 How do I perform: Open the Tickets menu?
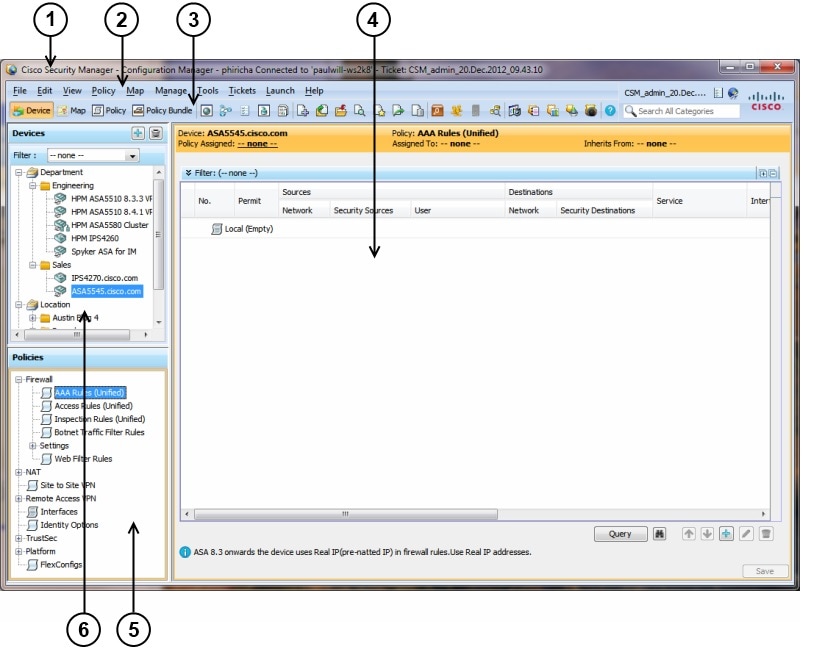242,90
